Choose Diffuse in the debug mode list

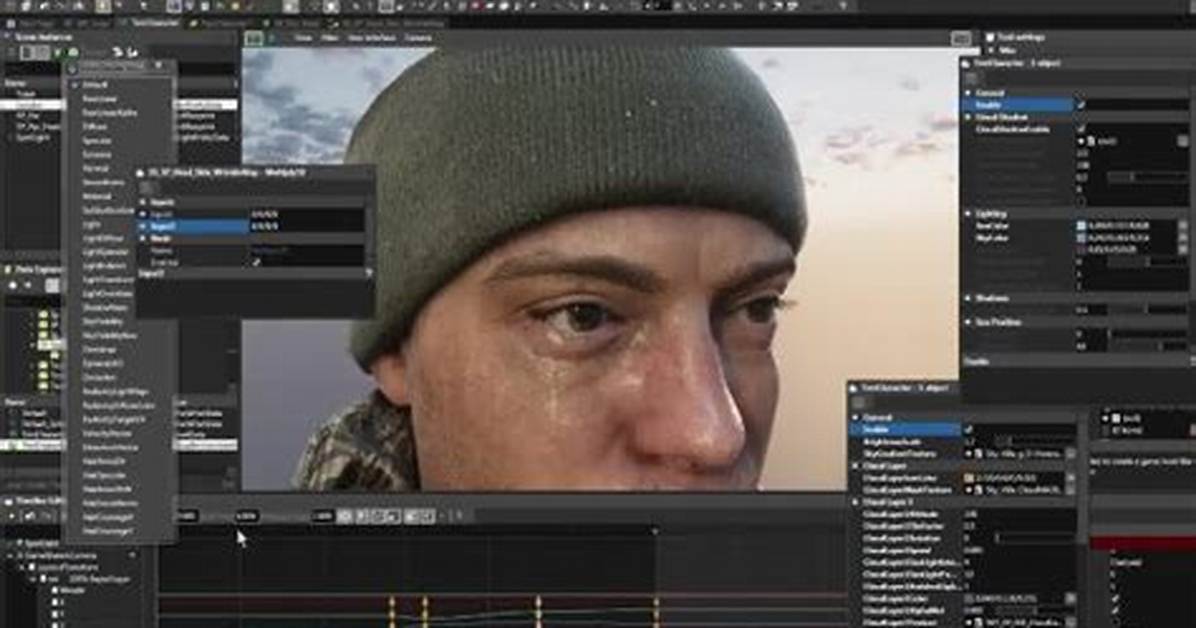(95, 127)
